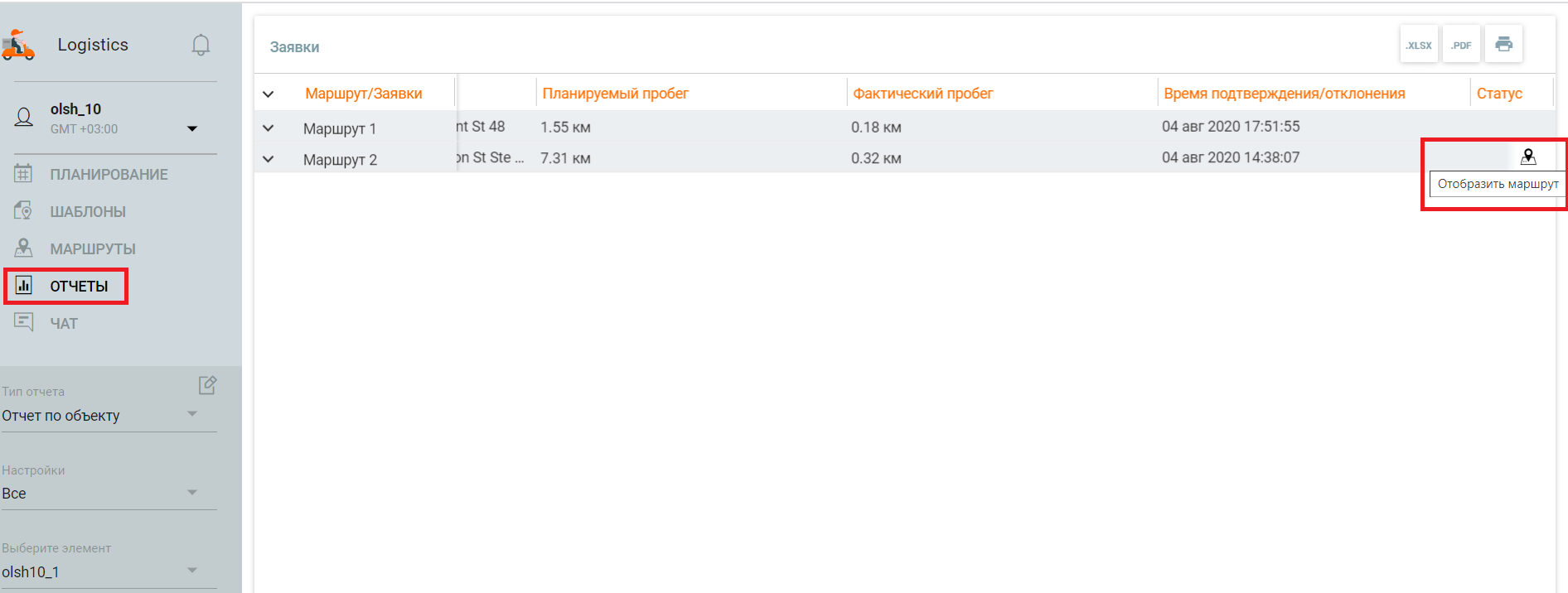Click the olsh_10 user profile icon
Screen dimensions: 1568x593
point(24,118)
